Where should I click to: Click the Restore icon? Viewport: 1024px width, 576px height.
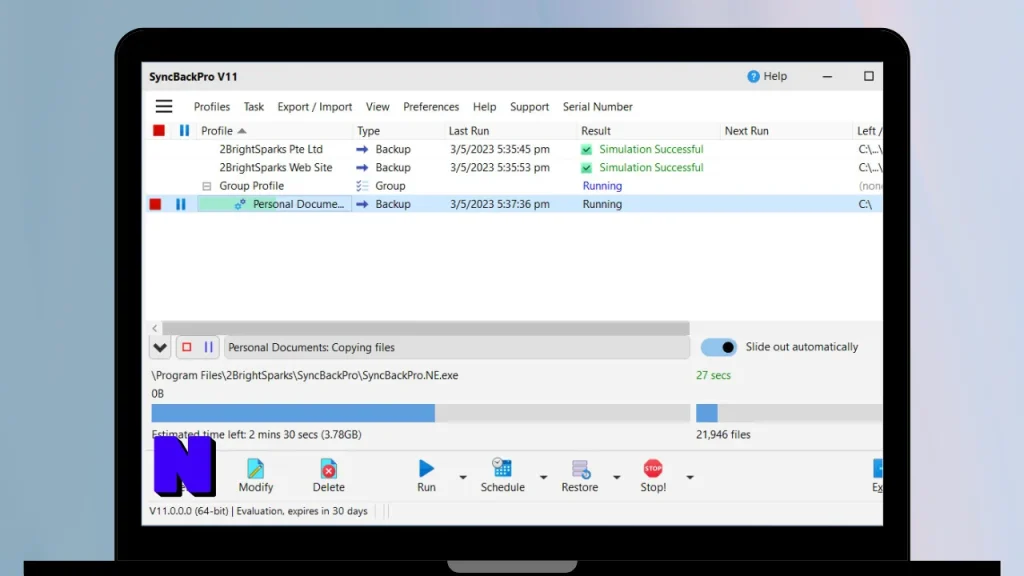click(580, 469)
